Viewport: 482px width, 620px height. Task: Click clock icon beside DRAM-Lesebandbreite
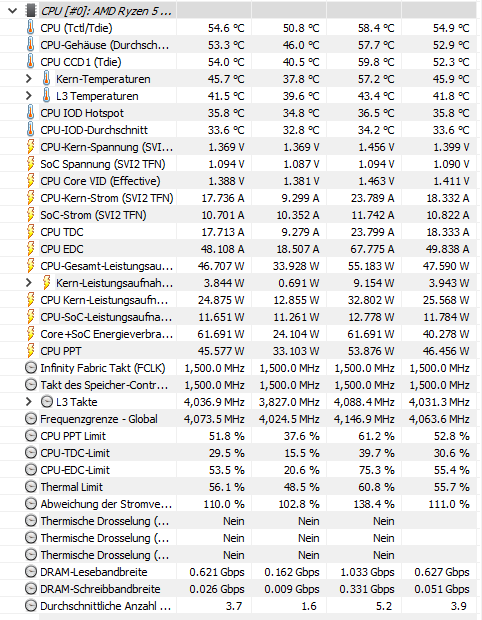(30, 572)
